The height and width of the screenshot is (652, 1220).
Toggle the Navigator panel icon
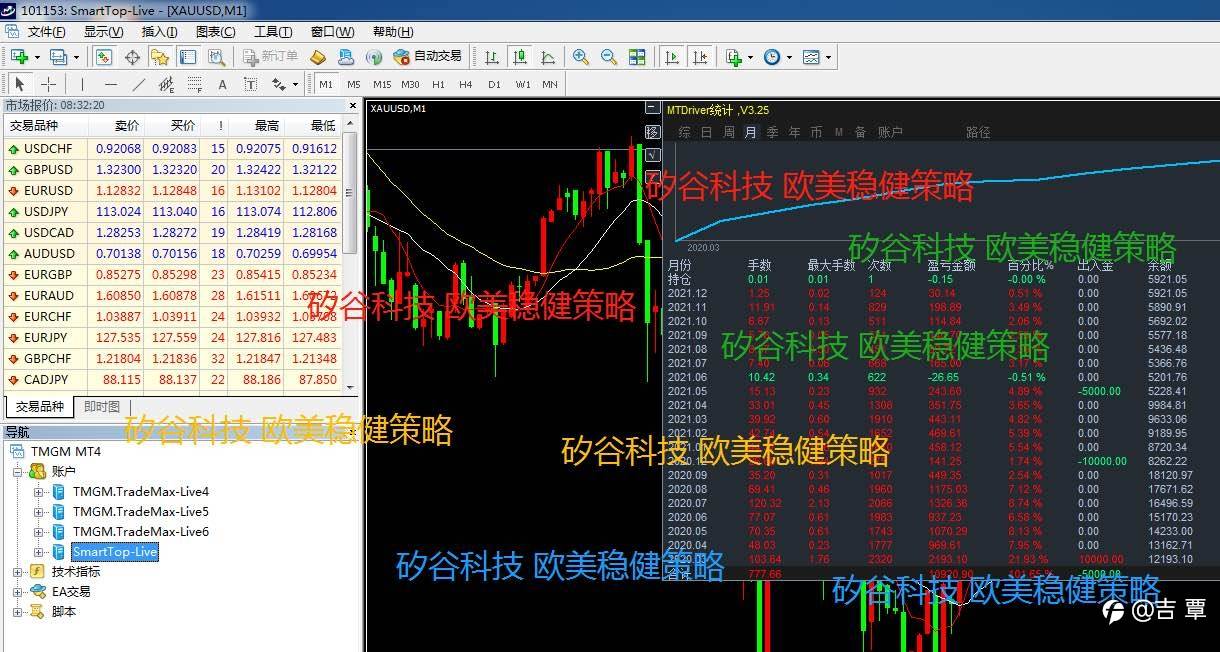click(x=159, y=57)
